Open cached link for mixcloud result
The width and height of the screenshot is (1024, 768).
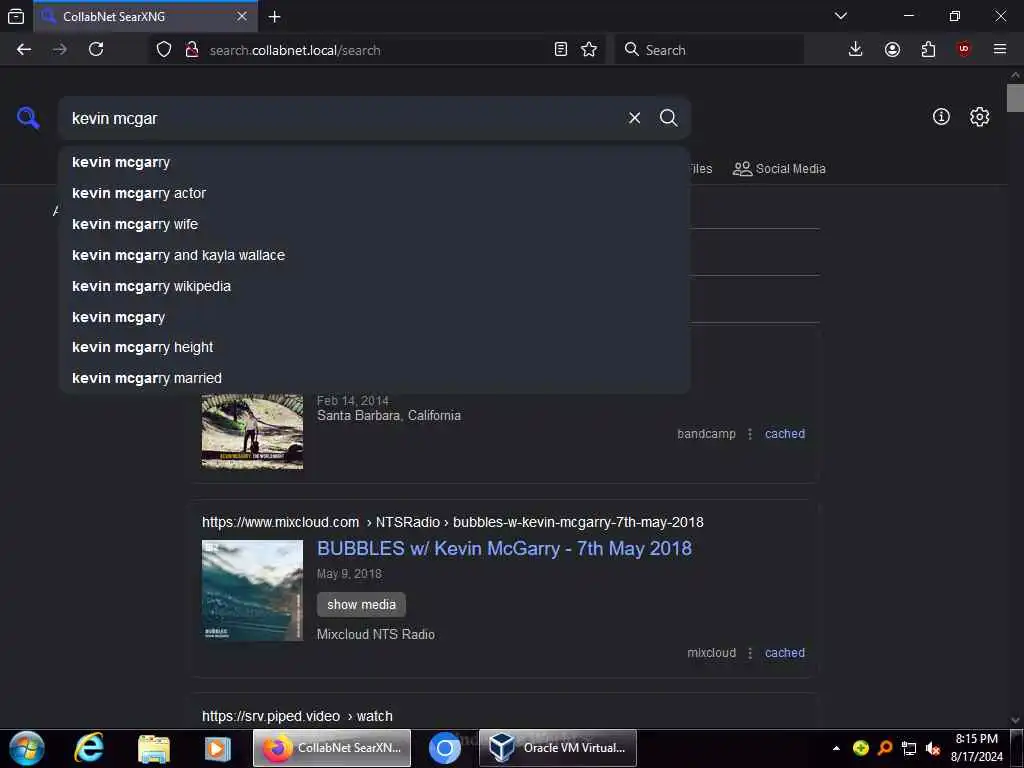coord(785,652)
